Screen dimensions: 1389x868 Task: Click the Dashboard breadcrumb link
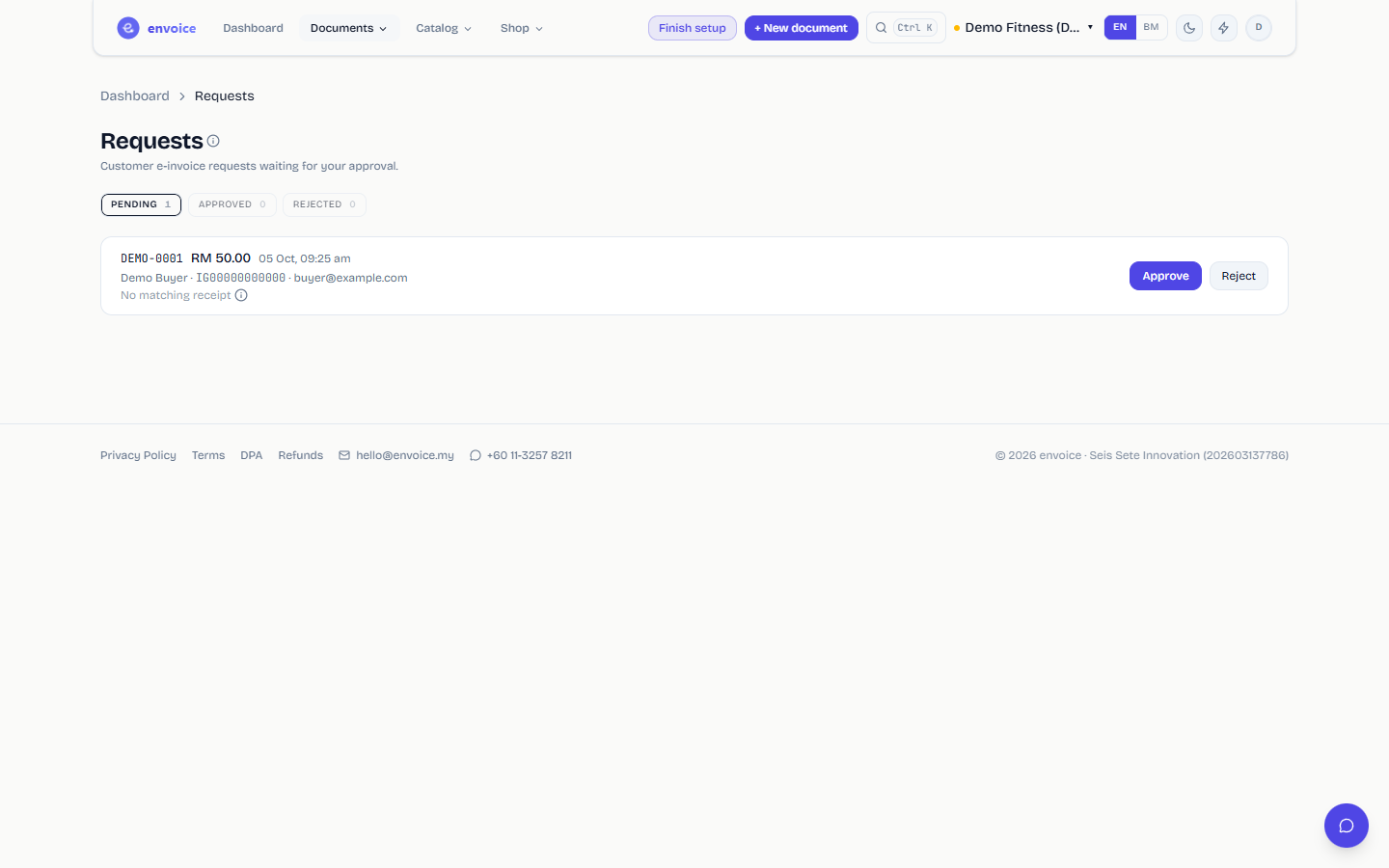tap(135, 95)
